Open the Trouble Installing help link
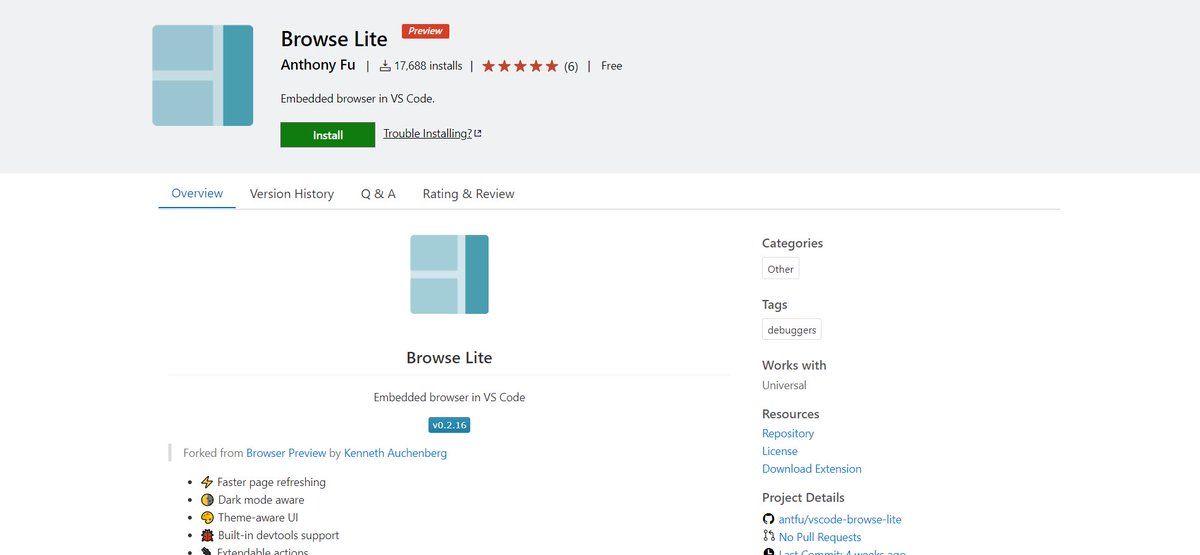 (x=427, y=134)
